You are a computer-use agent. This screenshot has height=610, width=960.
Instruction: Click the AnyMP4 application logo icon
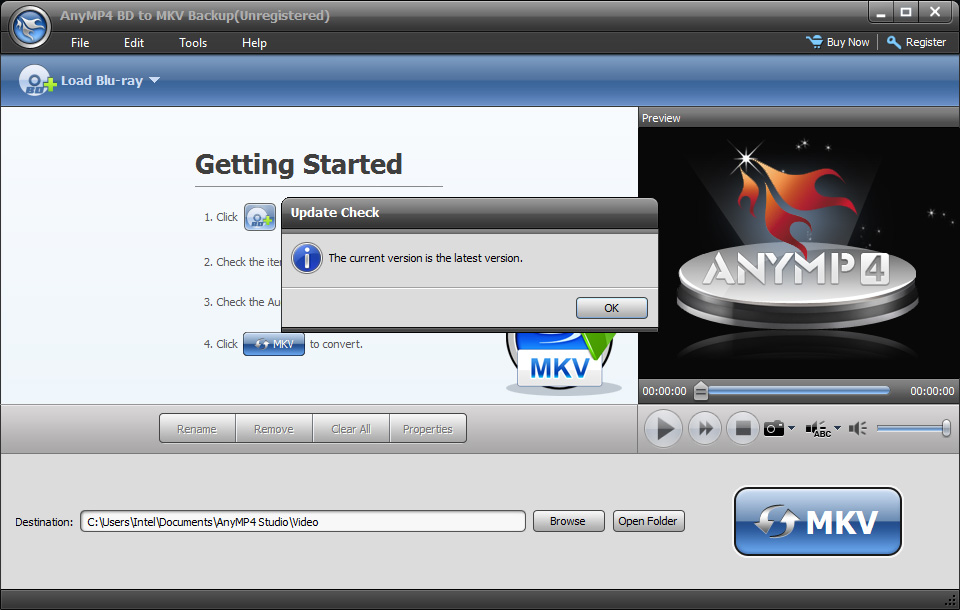point(30,26)
